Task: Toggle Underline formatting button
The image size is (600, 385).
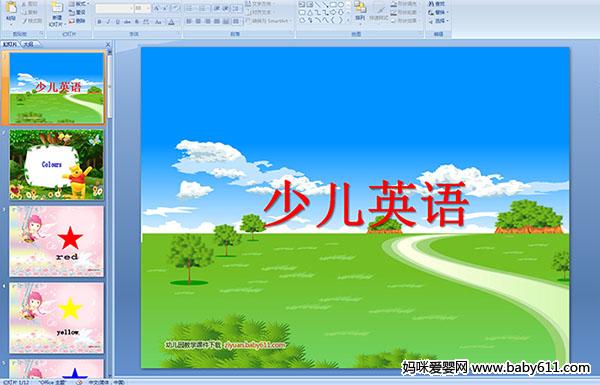Action: [117, 22]
